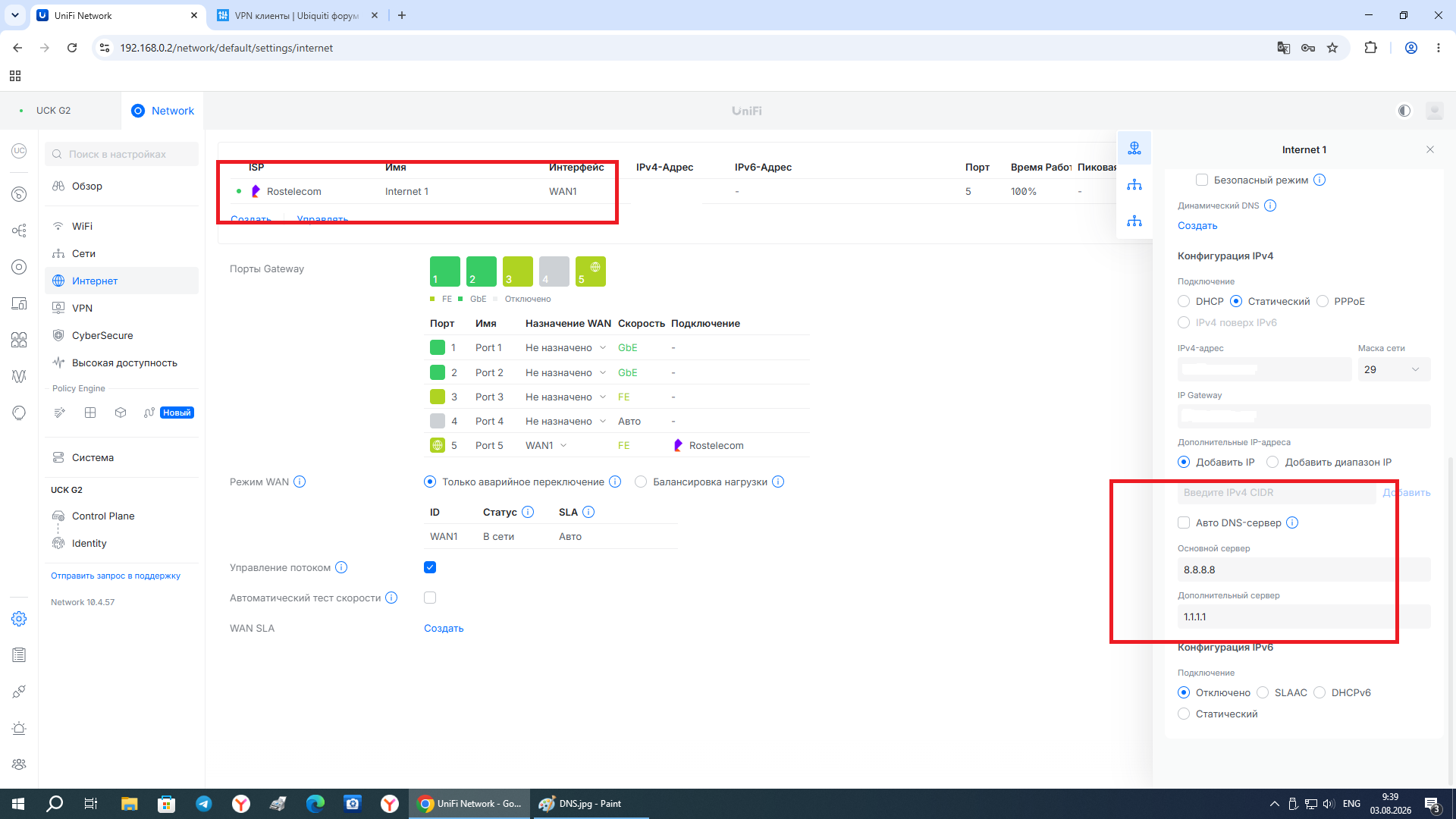Select the top globe topology icon beside panel

[1134, 148]
